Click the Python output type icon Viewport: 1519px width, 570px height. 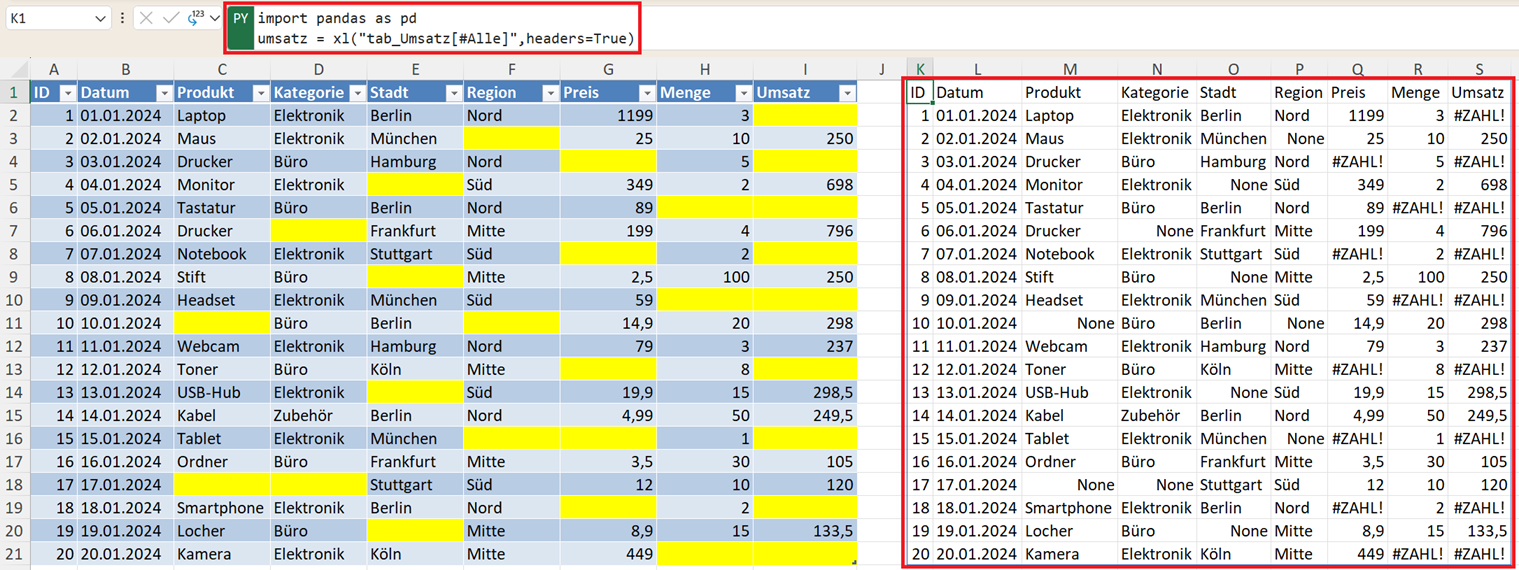195,18
